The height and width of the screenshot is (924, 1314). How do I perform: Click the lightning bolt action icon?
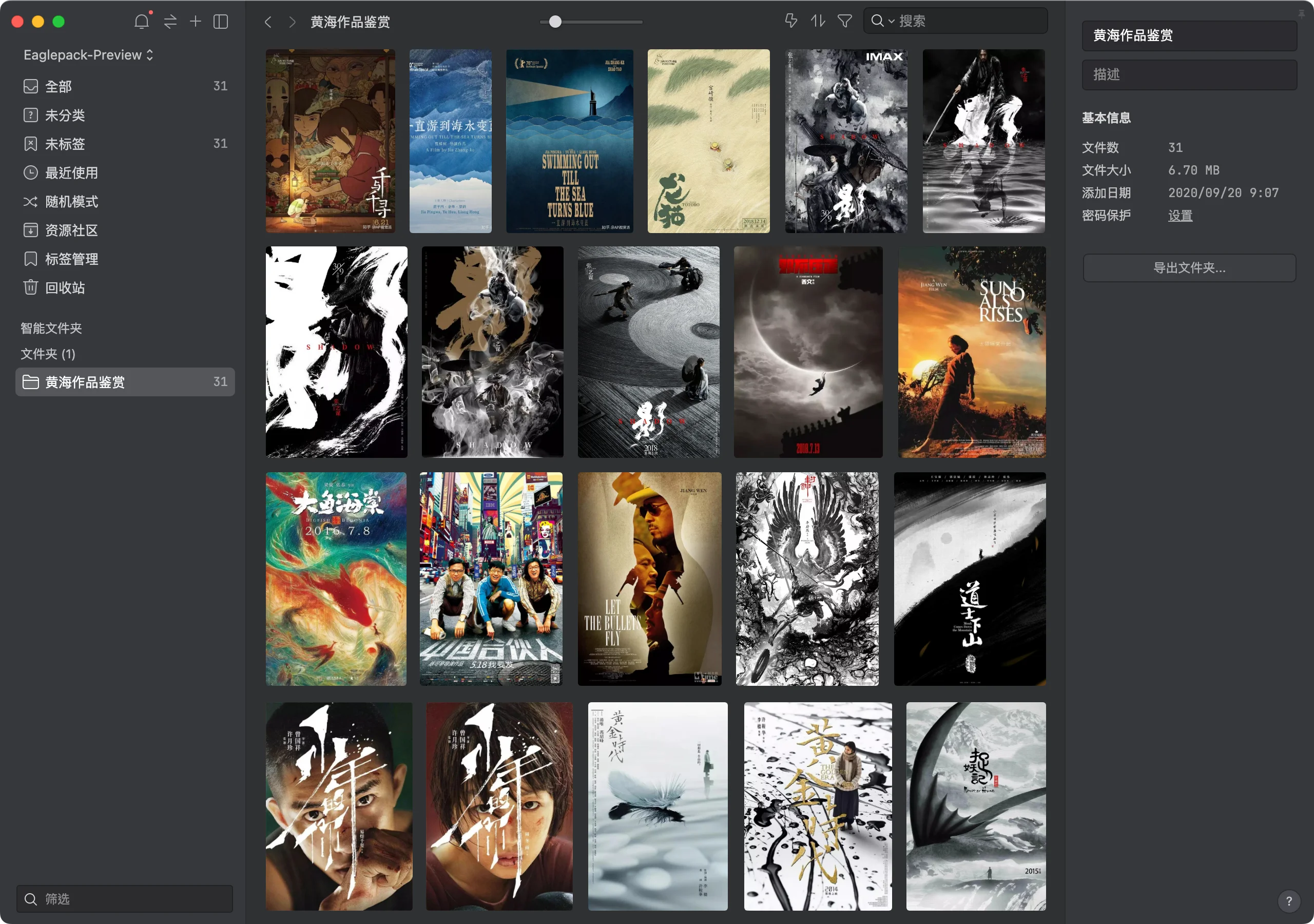tap(791, 21)
